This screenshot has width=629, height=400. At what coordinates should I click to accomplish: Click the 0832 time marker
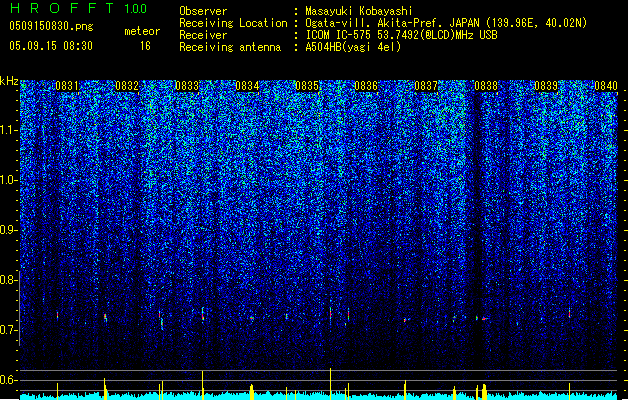coord(127,86)
